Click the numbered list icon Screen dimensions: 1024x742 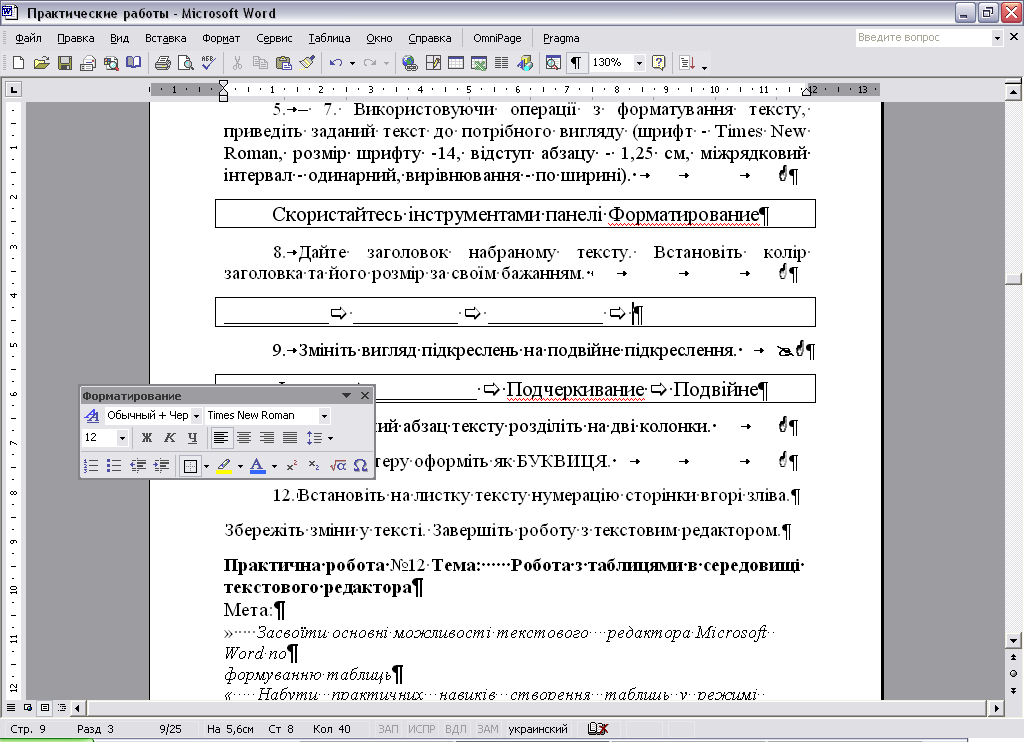point(91,466)
